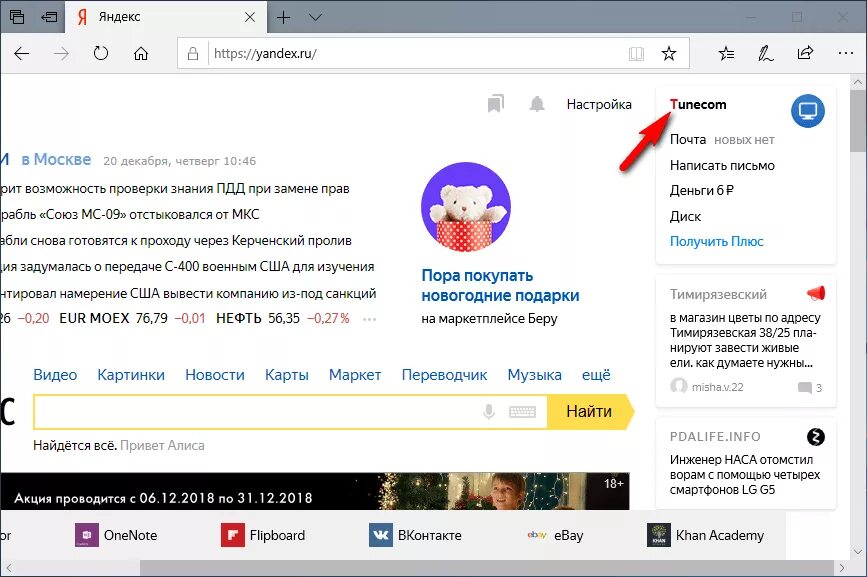Click the Tabs you've set aside icon
This screenshot has height=577, width=867.
coord(17,17)
